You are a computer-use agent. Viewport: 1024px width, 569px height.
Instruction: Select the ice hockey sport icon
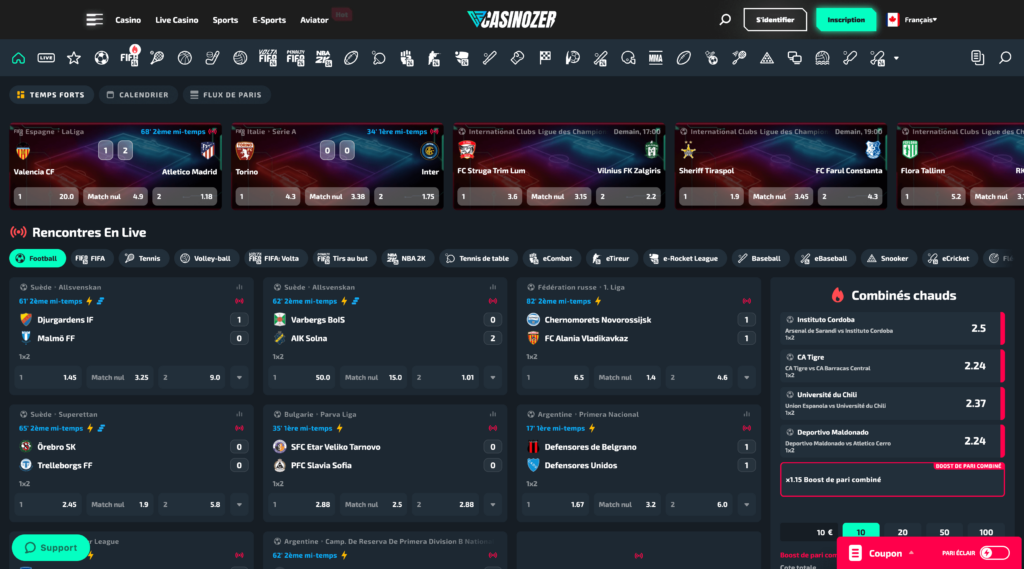click(212, 58)
